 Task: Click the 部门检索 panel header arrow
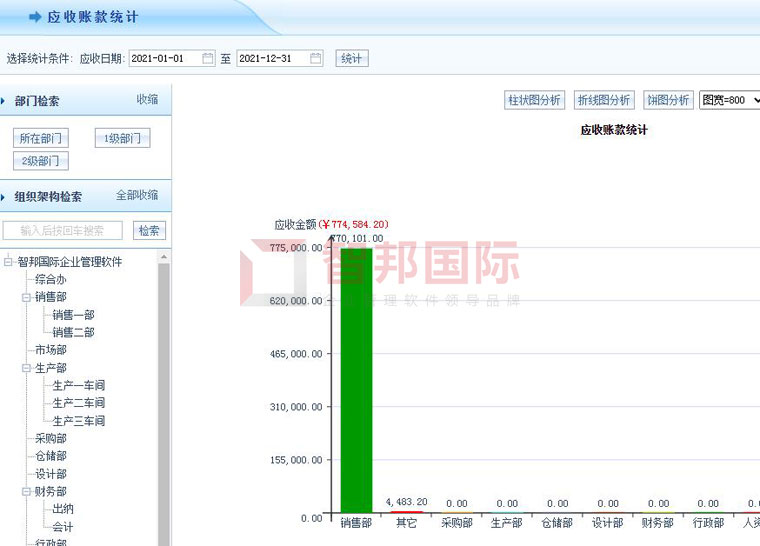click(x=3, y=101)
